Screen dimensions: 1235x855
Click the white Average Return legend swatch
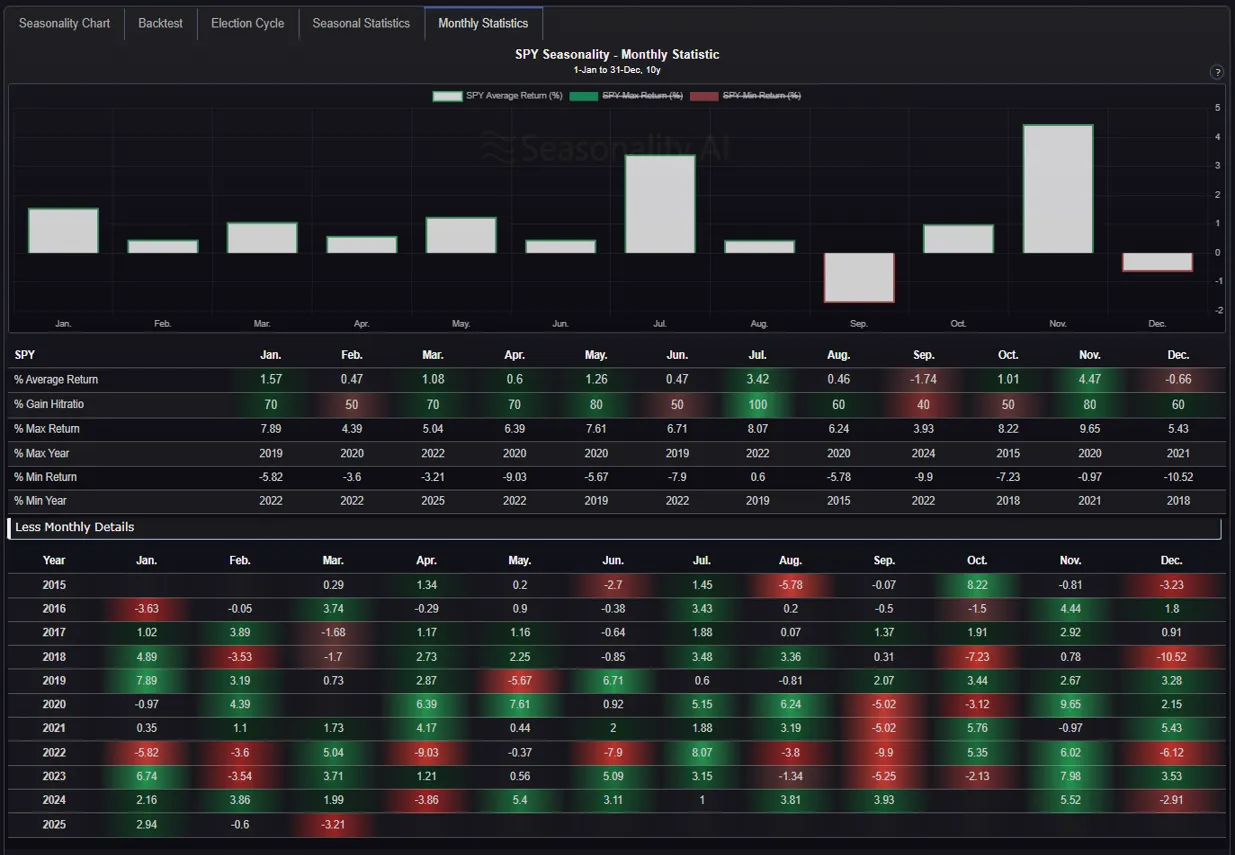447,96
